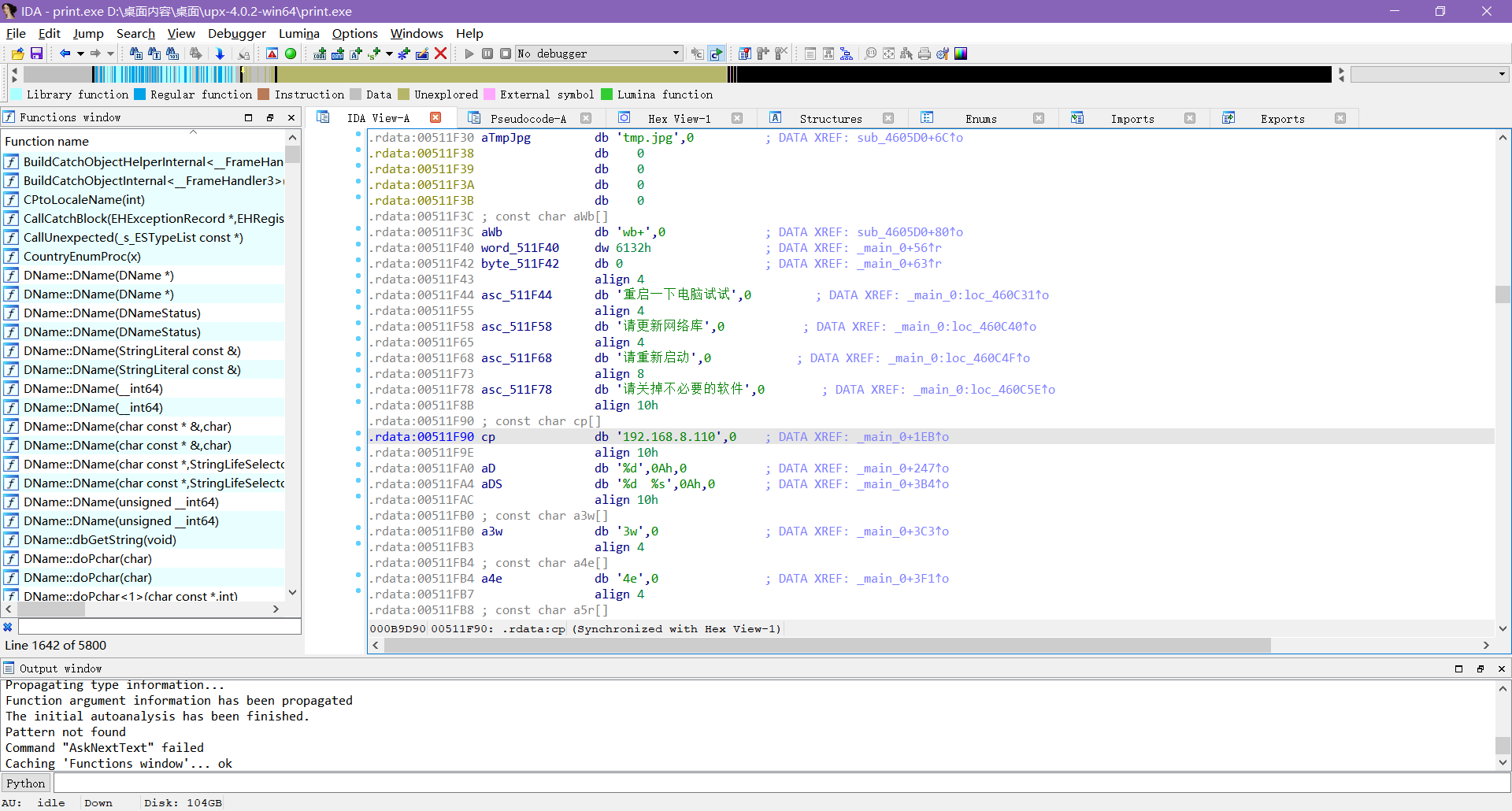Stop the process with the square button
Viewport: 1512px width, 811px height.
point(506,54)
